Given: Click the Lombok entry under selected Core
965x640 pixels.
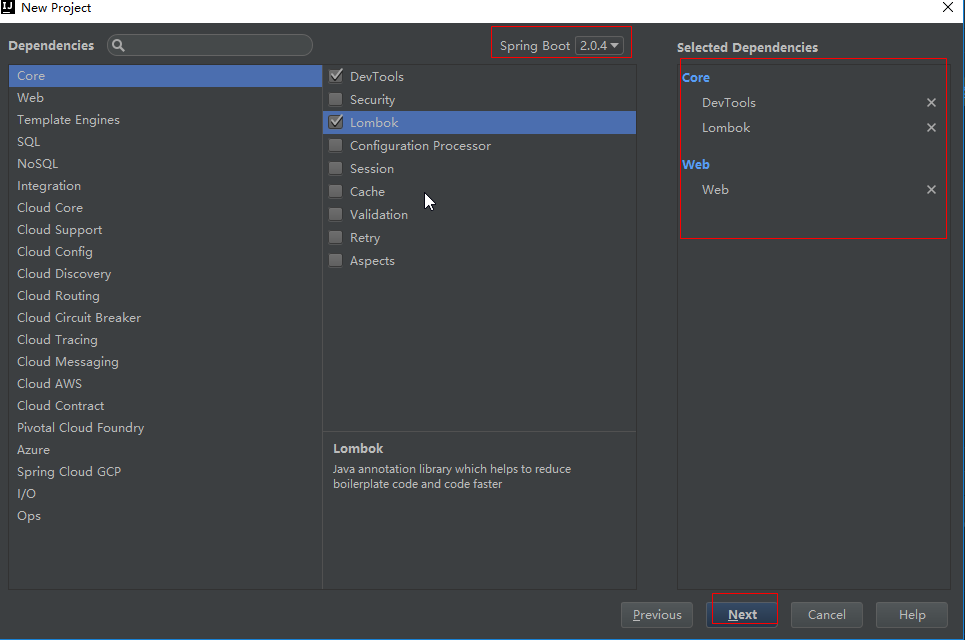Looking at the screenshot, I should pos(726,127).
